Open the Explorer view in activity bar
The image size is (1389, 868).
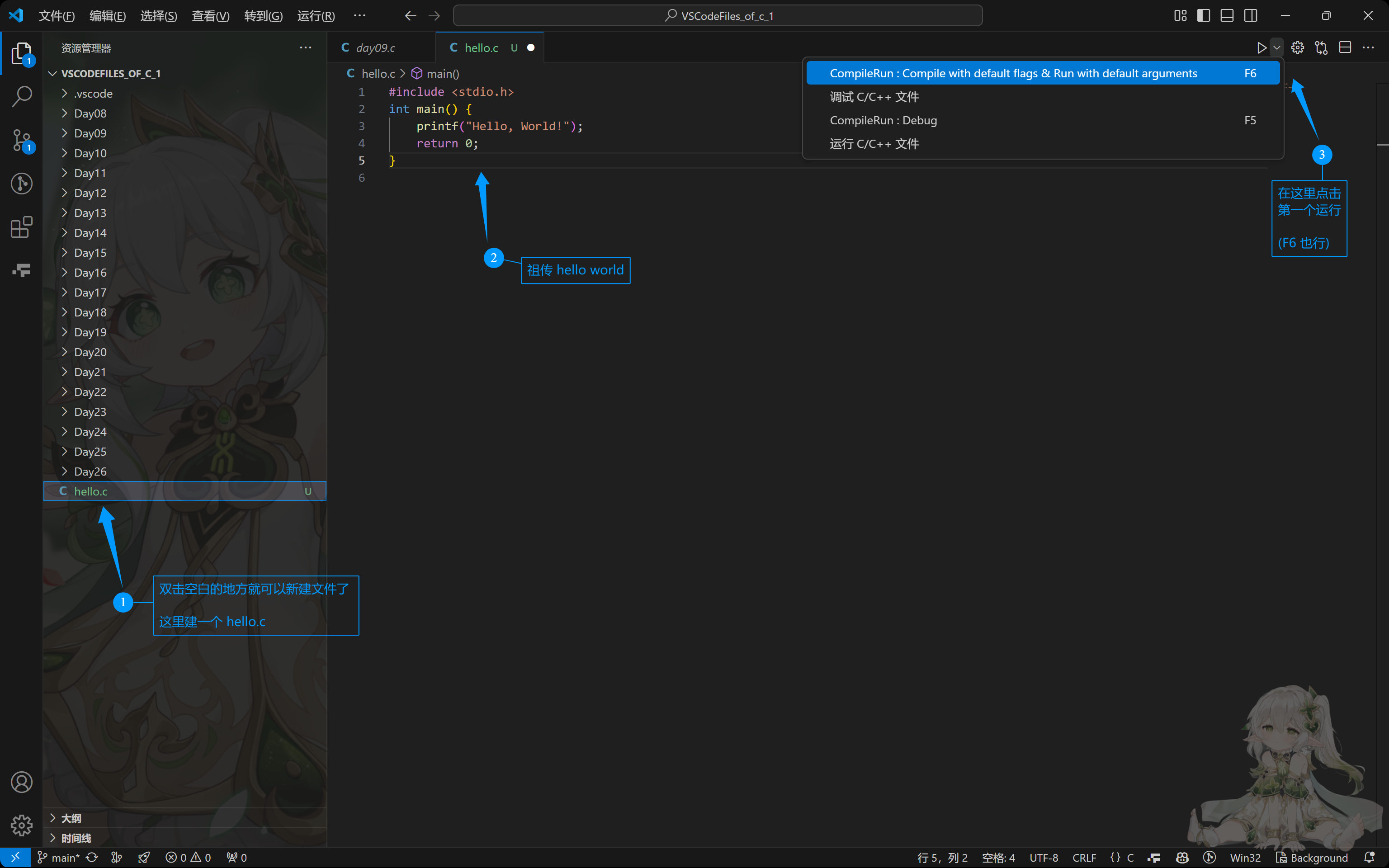click(x=21, y=53)
